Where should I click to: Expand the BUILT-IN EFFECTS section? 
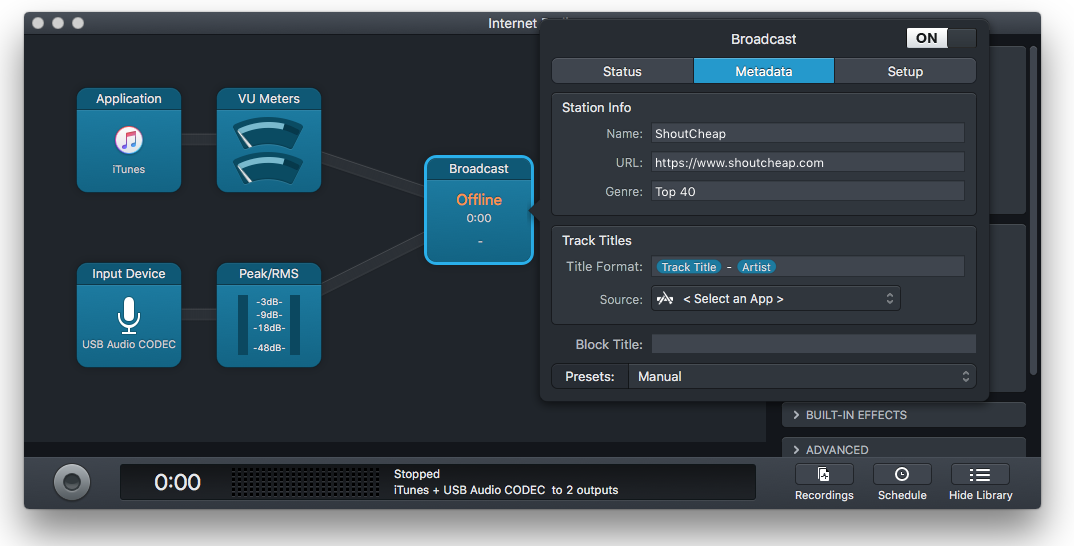(x=903, y=415)
